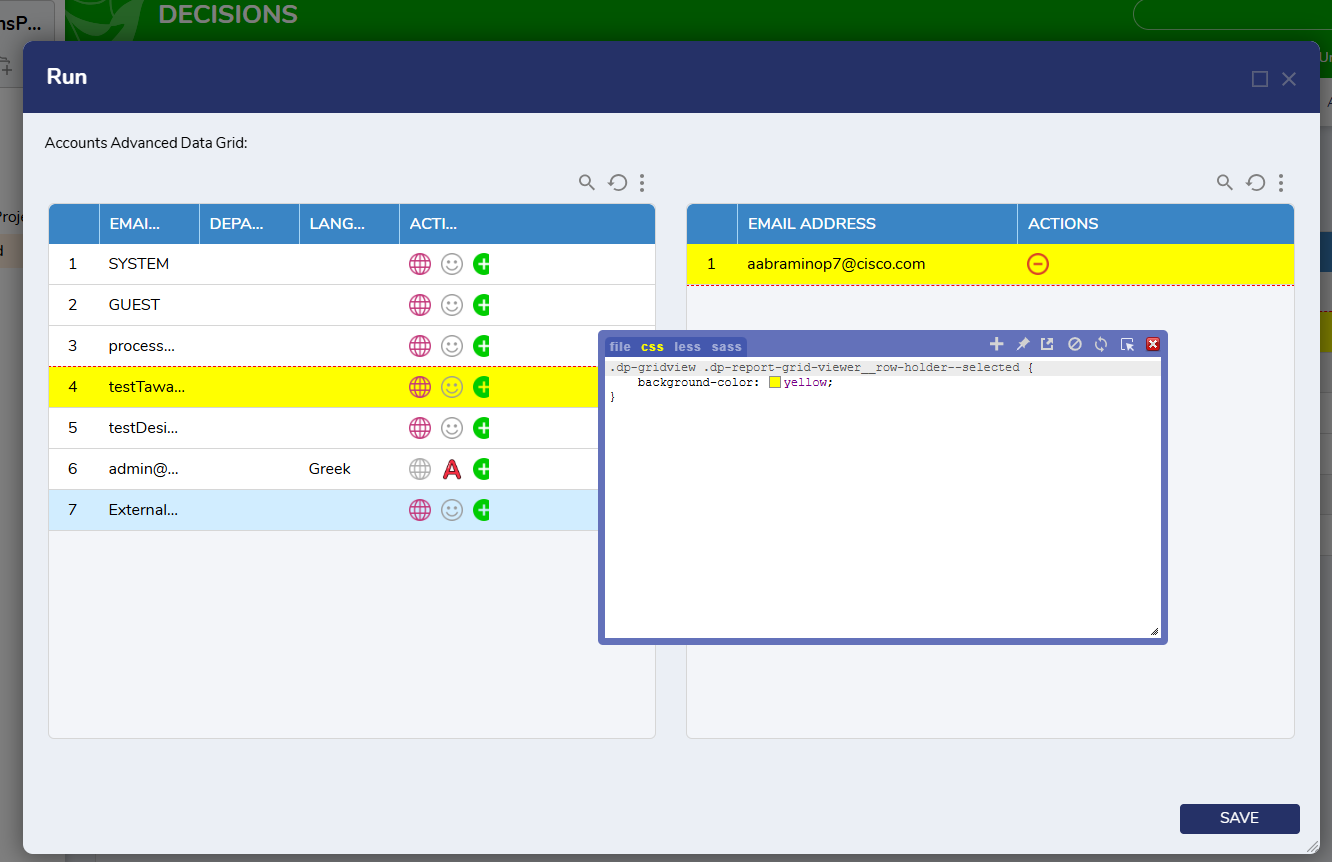Click the SAVE button
1332x862 pixels.
click(x=1239, y=818)
